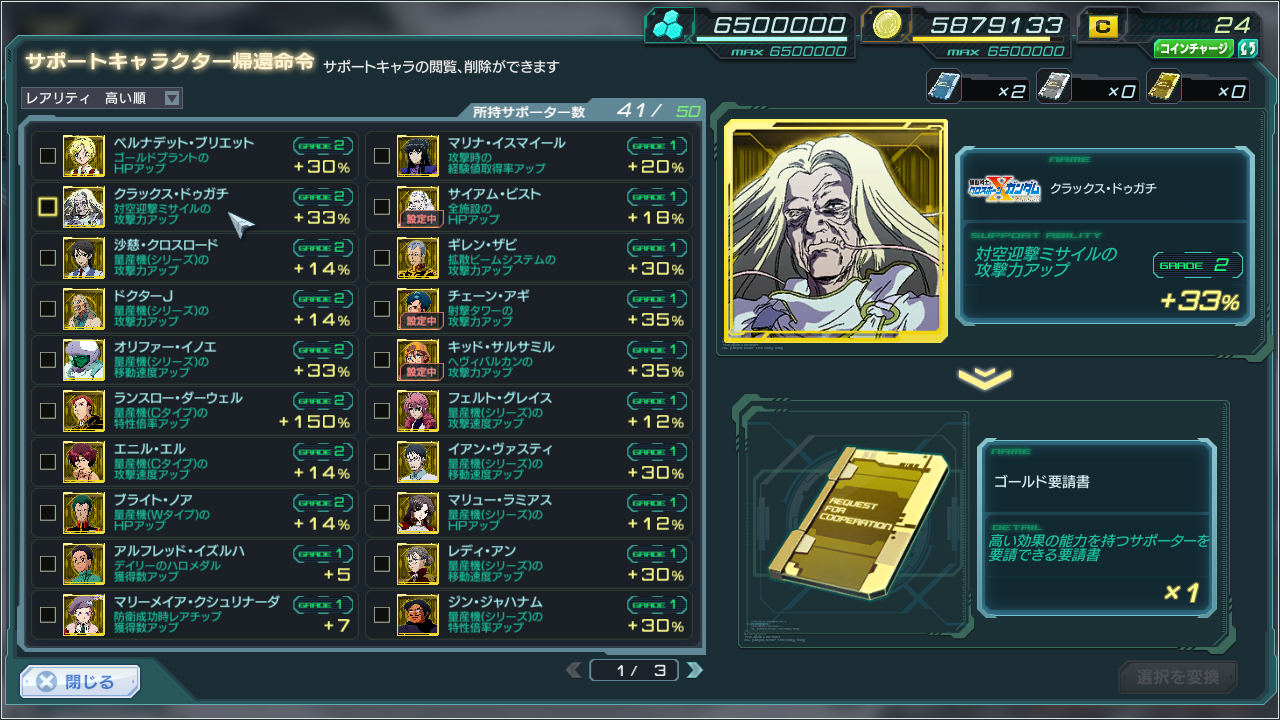This screenshot has width=1280, height=720.
Task: Click the gold coin currency icon
Action: [x=885, y=25]
